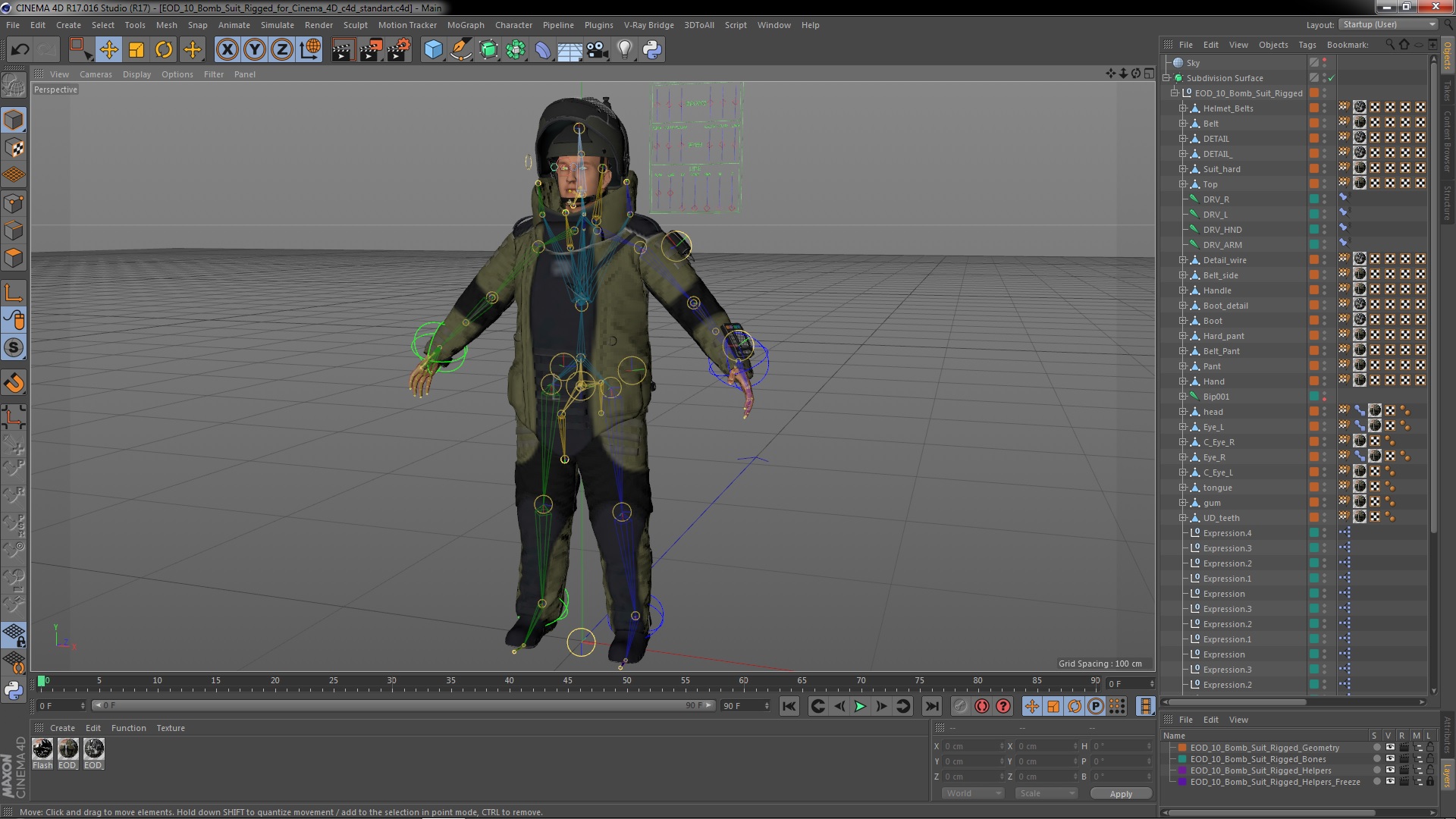Add a Camera object
Screen dimensions: 1456x819
click(597, 50)
